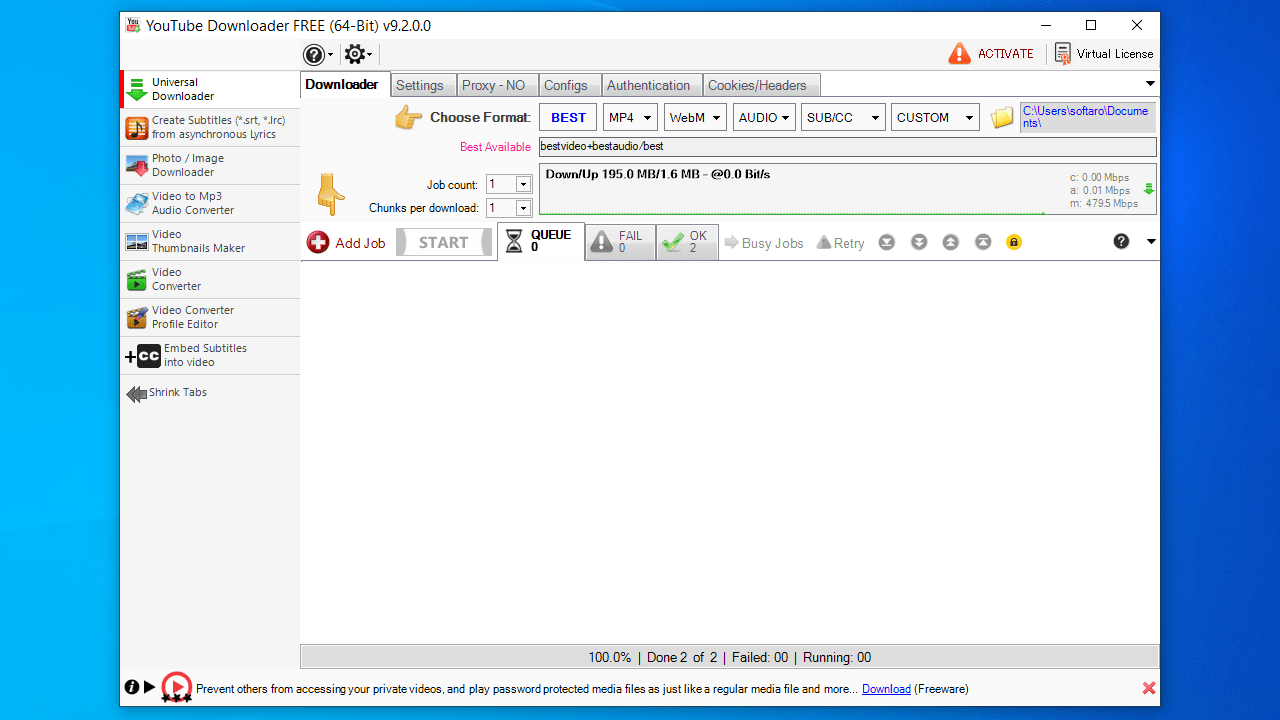Open Video Converter Profile Editor
The height and width of the screenshot is (720, 1280).
pos(210,317)
